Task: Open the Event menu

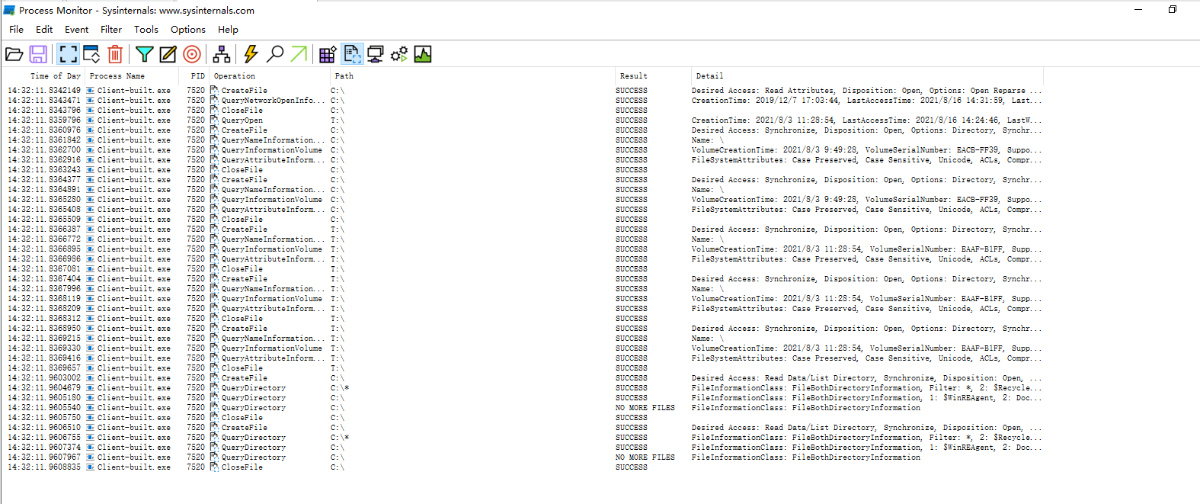Action: (76, 30)
